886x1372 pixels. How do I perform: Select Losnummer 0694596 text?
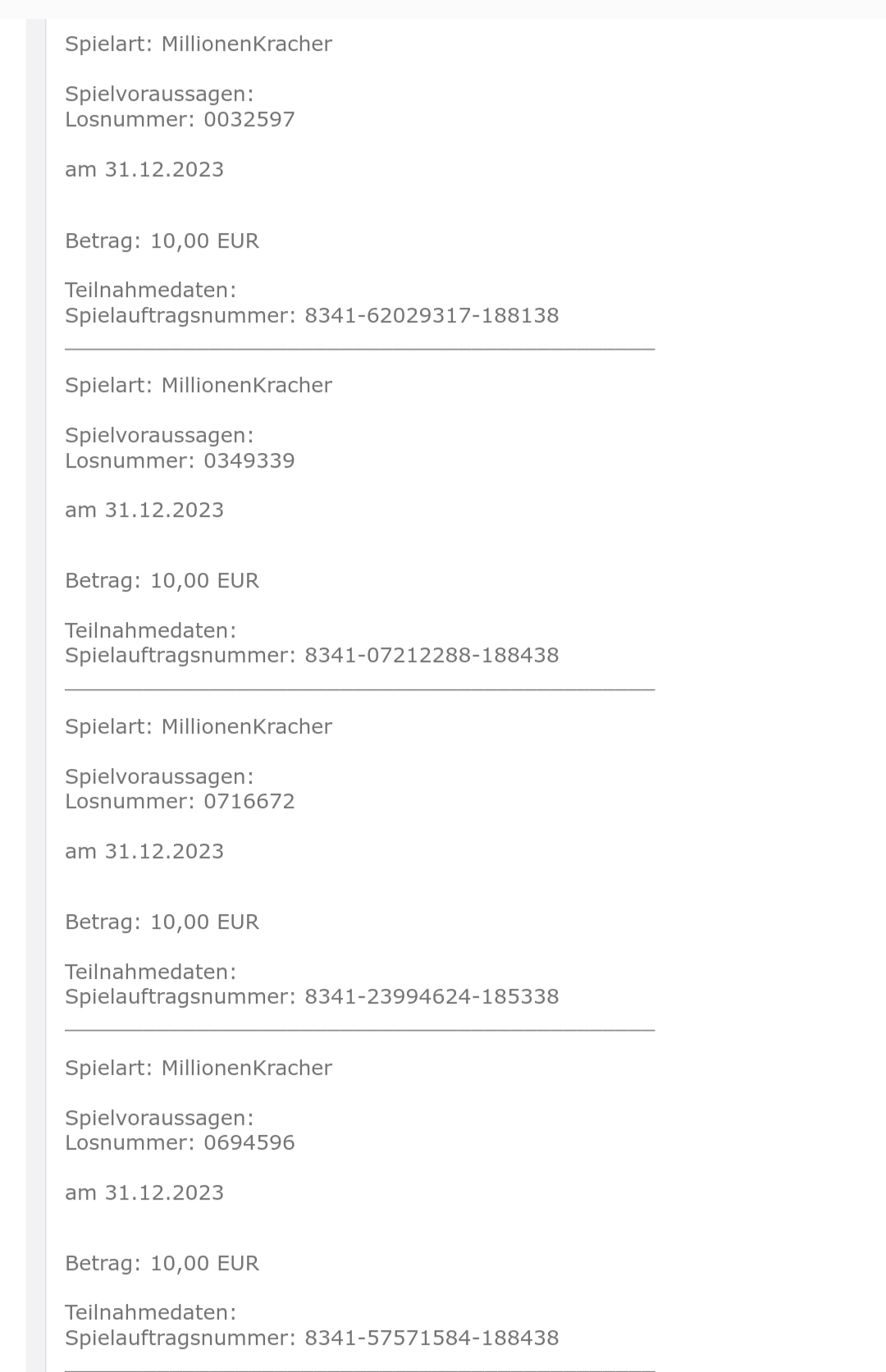click(180, 1143)
